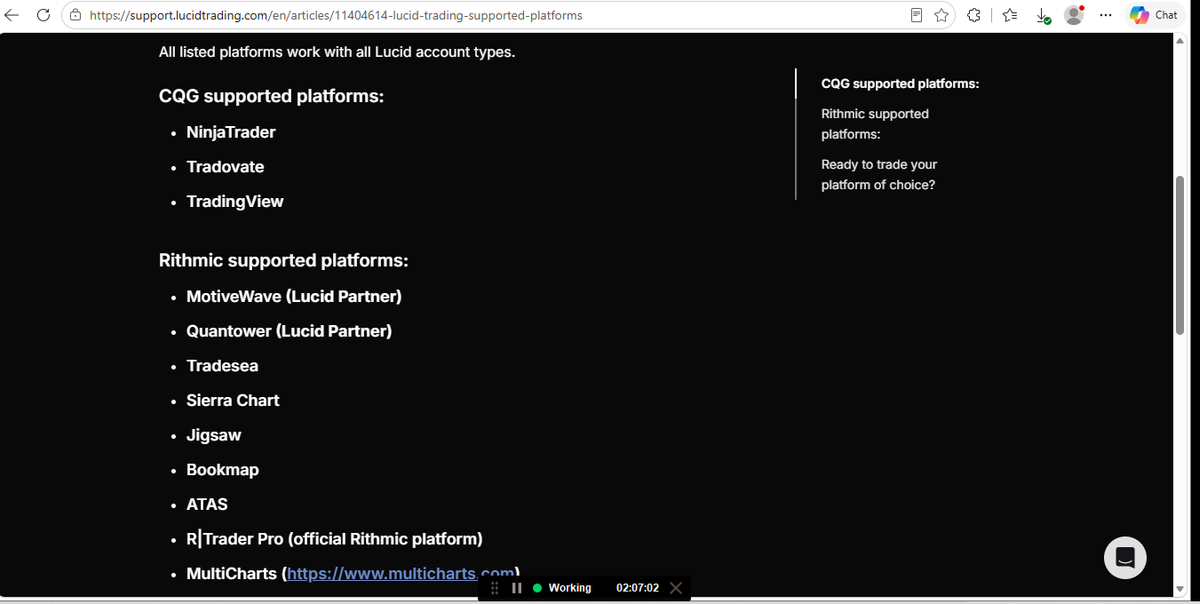This screenshot has width=1200, height=604.
Task: Click the scrollbar up arrow
Action: pos(1181,41)
